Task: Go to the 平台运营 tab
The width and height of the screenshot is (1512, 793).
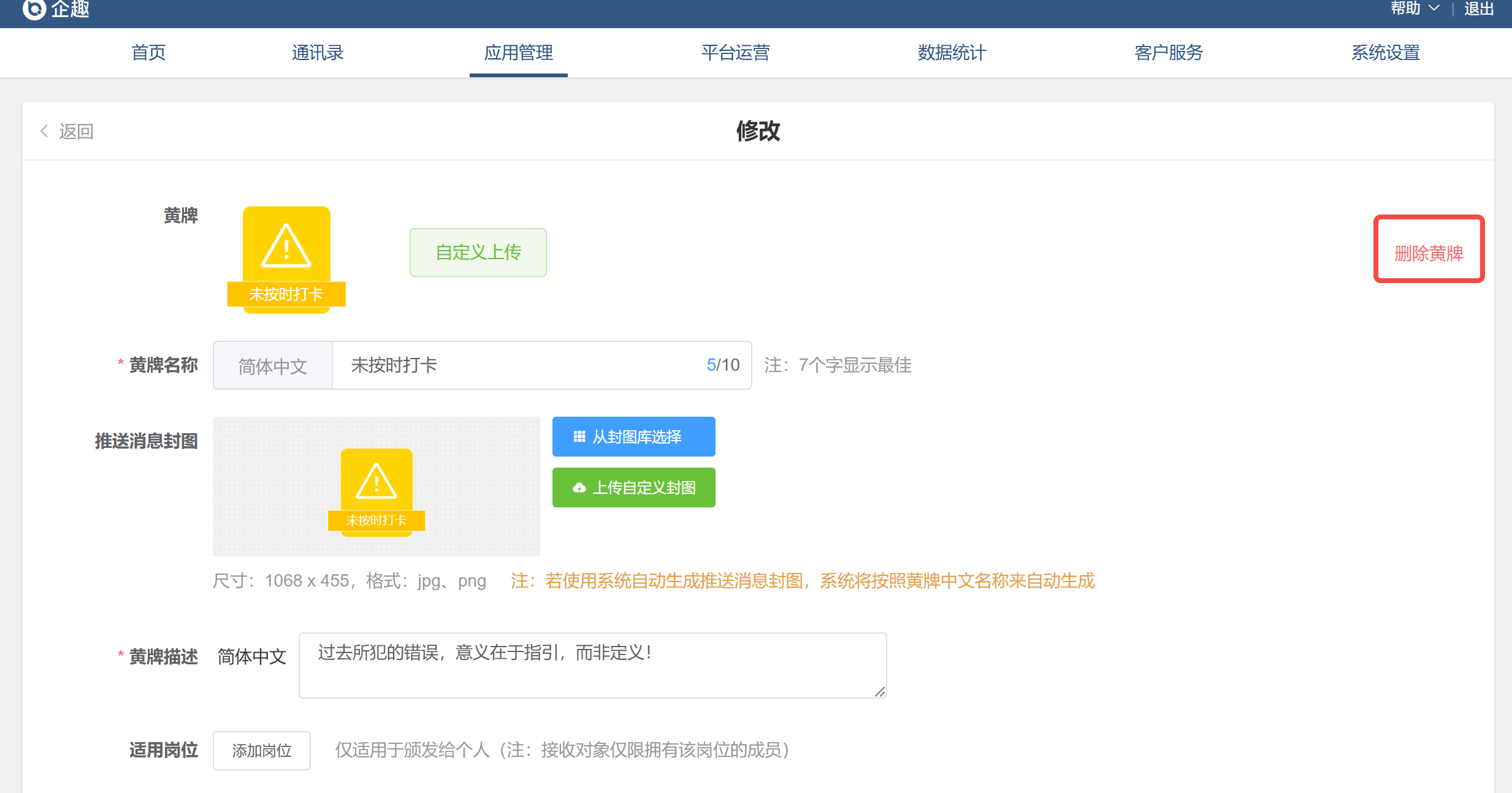Action: coord(735,53)
